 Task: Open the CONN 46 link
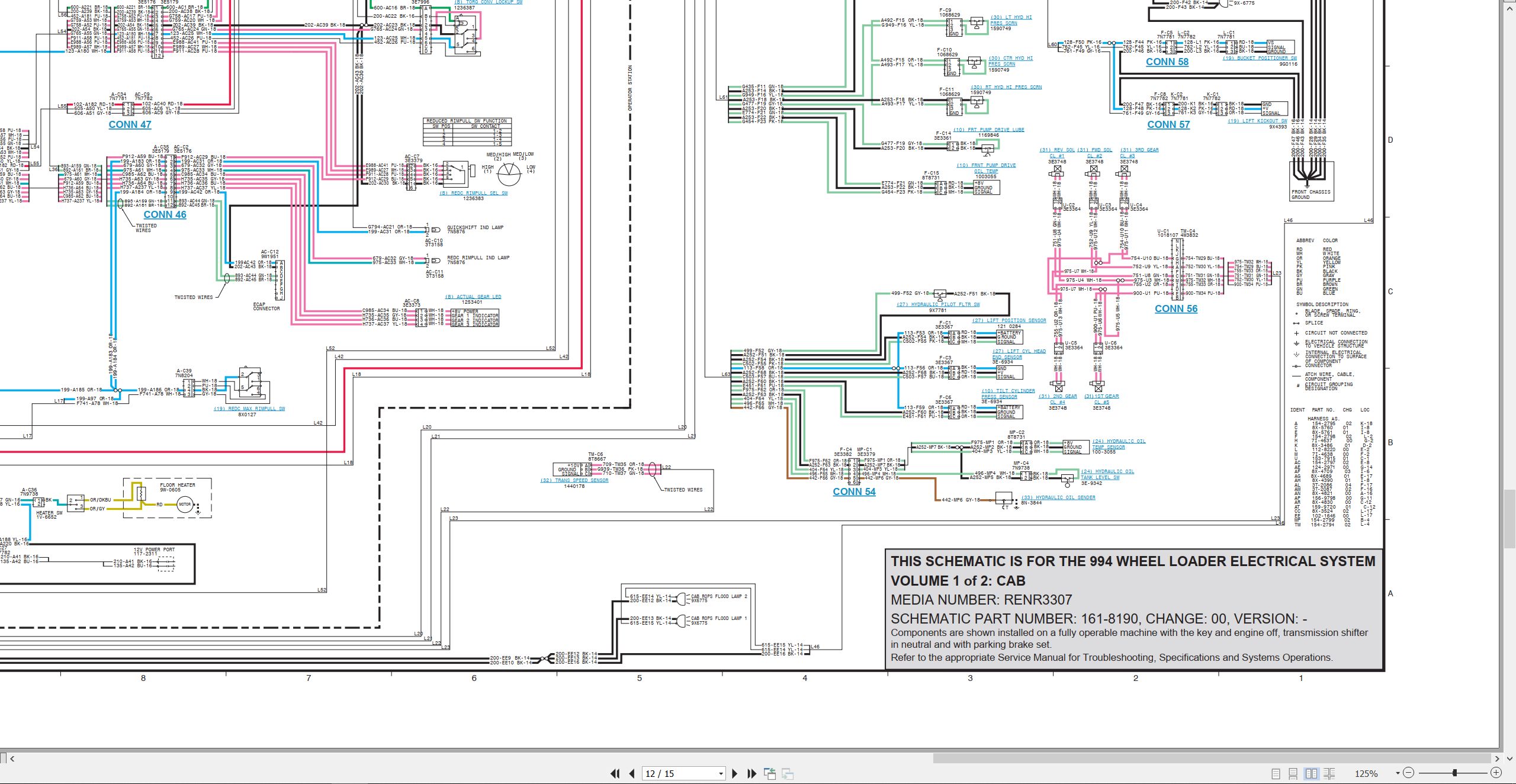(x=165, y=214)
